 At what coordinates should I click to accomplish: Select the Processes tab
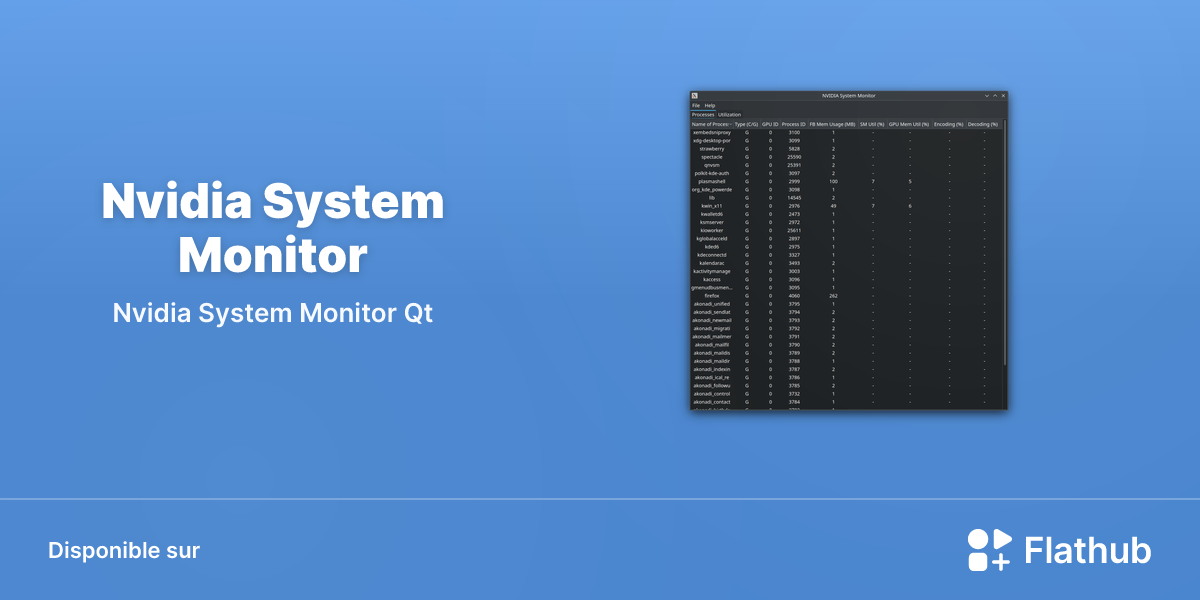click(x=703, y=115)
